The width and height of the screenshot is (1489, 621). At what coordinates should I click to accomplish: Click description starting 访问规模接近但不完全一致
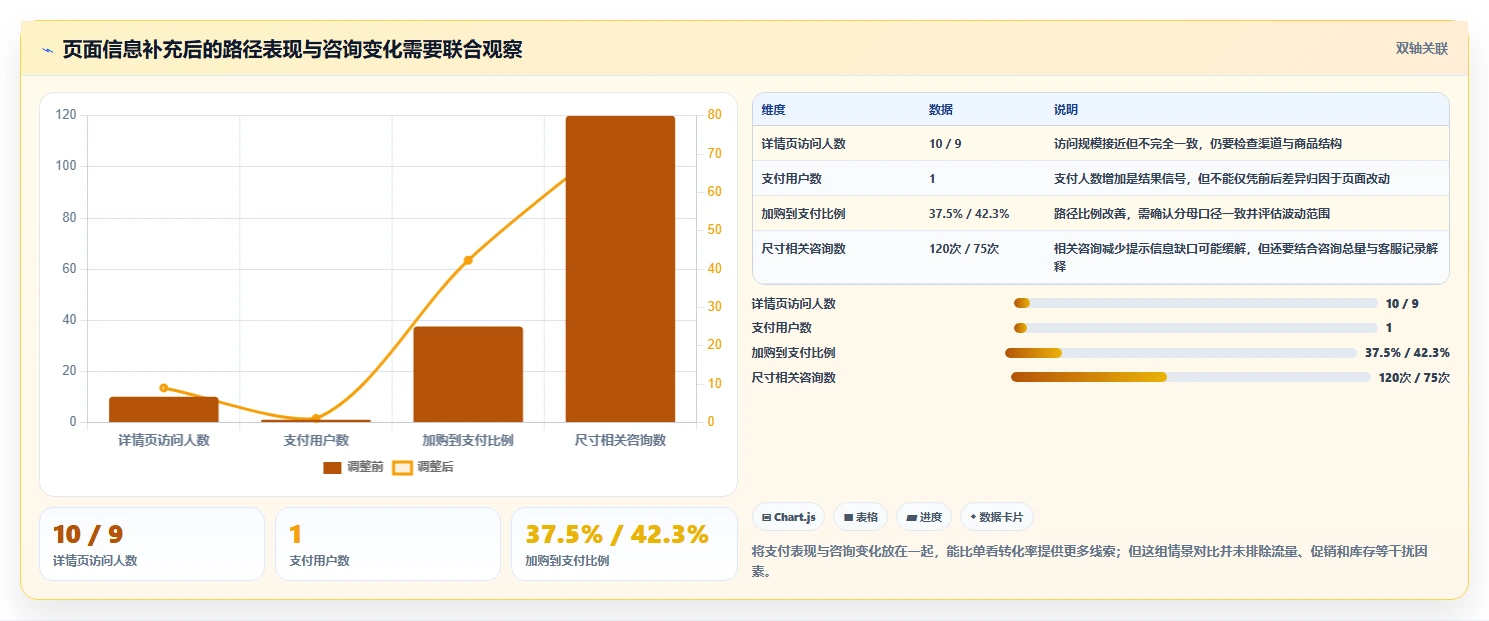tap(1197, 144)
